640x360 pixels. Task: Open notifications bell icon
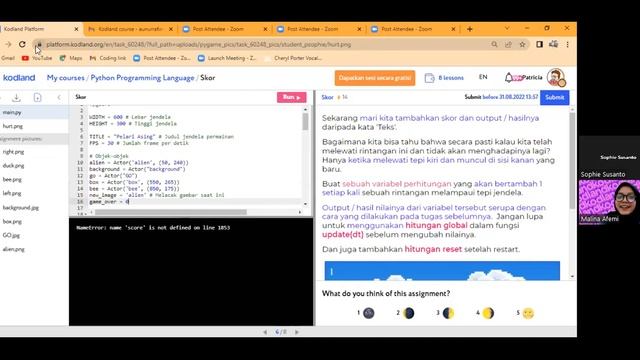[509, 77]
